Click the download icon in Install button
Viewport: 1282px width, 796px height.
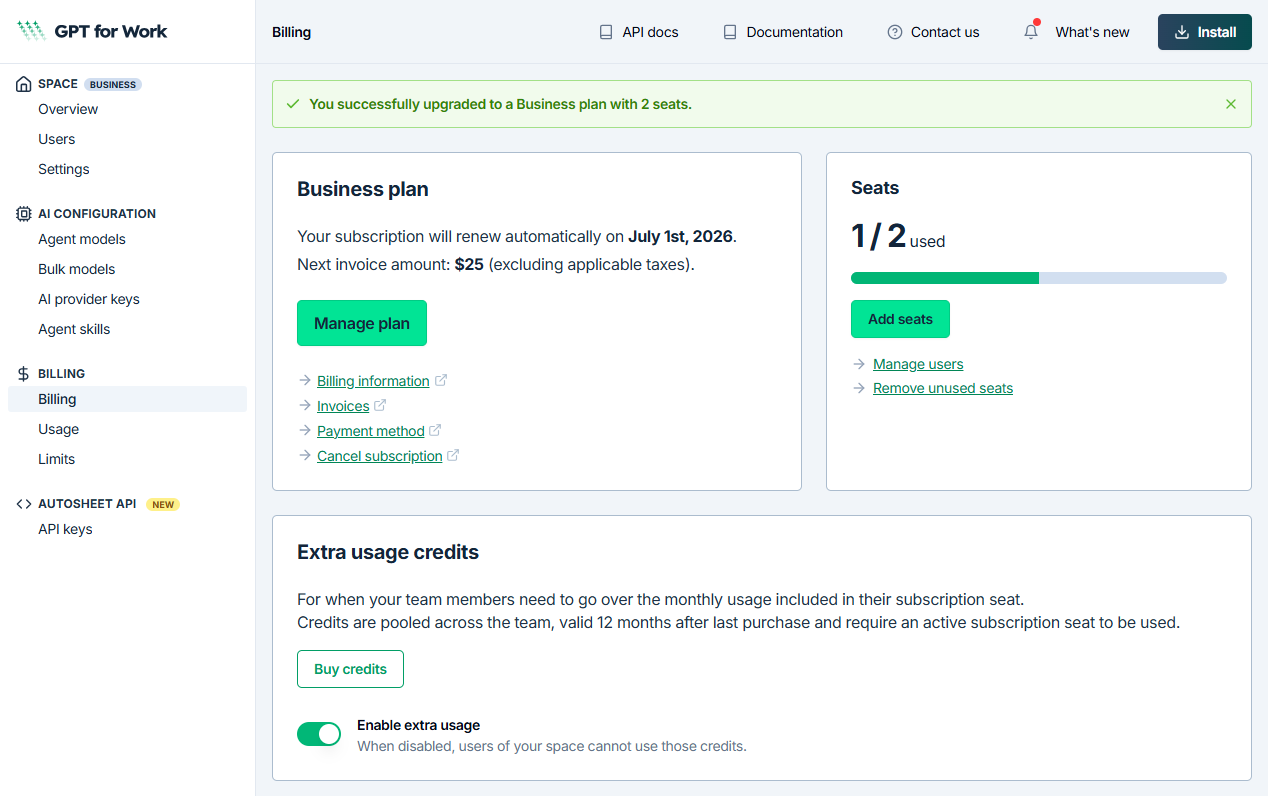[1182, 32]
